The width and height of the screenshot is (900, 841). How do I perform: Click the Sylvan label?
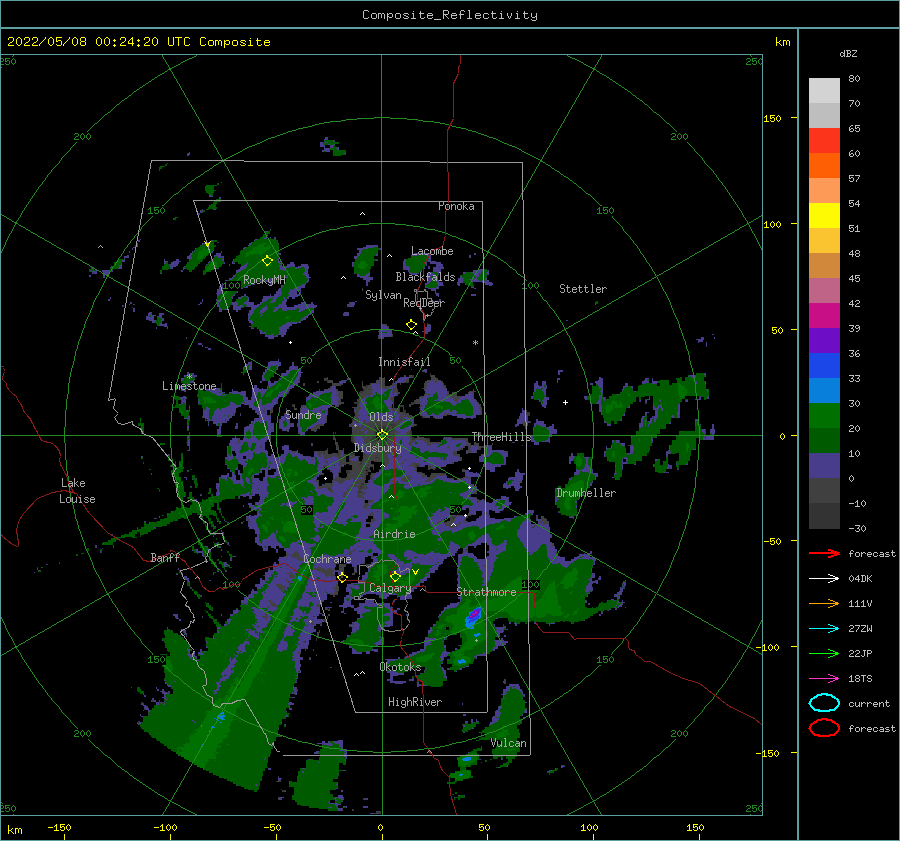383,295
